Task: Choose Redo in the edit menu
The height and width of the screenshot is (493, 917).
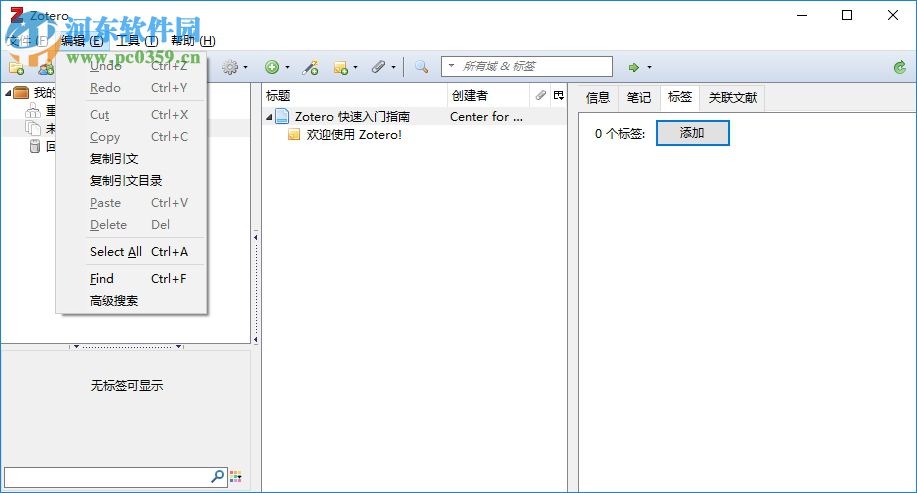Action: [x=132, y=88]
